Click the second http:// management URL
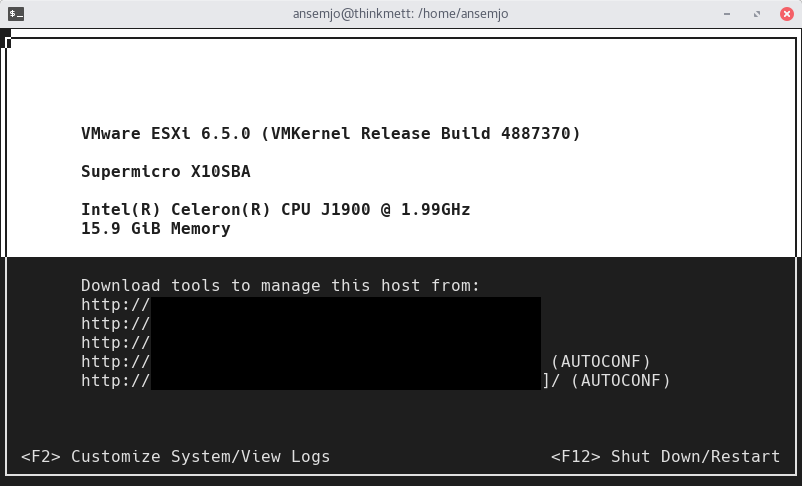This screenshot has height=486, width=802. [115, 323]
